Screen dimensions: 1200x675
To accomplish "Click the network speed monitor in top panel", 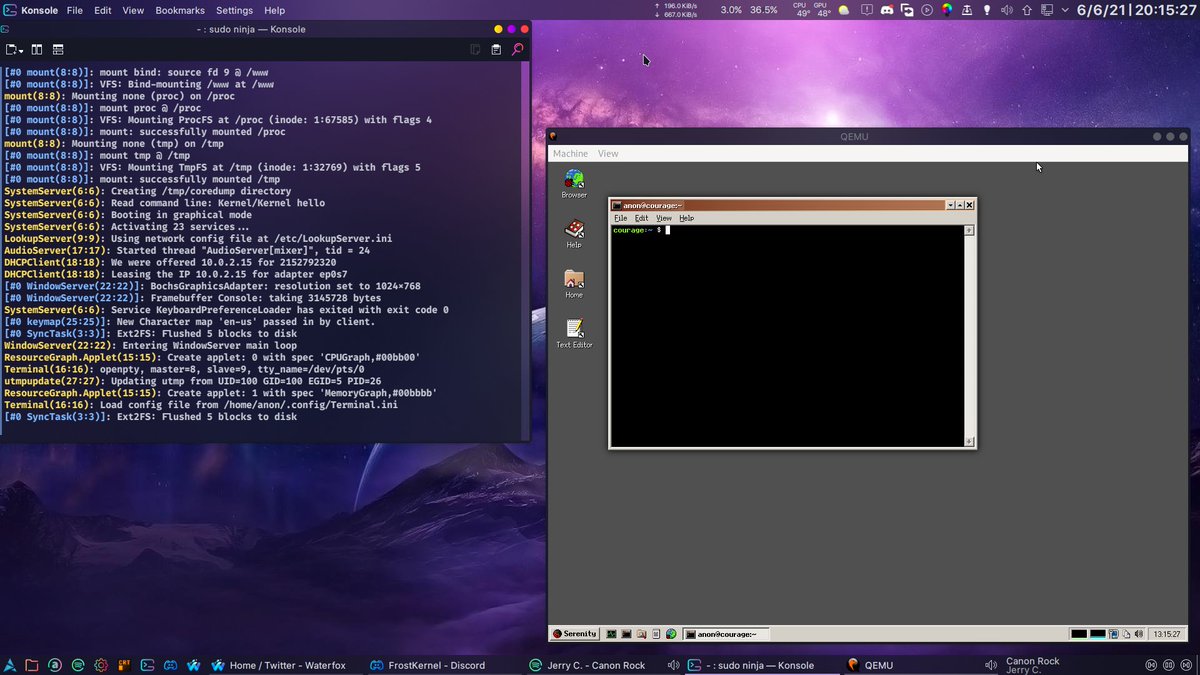I will [678, 11].
